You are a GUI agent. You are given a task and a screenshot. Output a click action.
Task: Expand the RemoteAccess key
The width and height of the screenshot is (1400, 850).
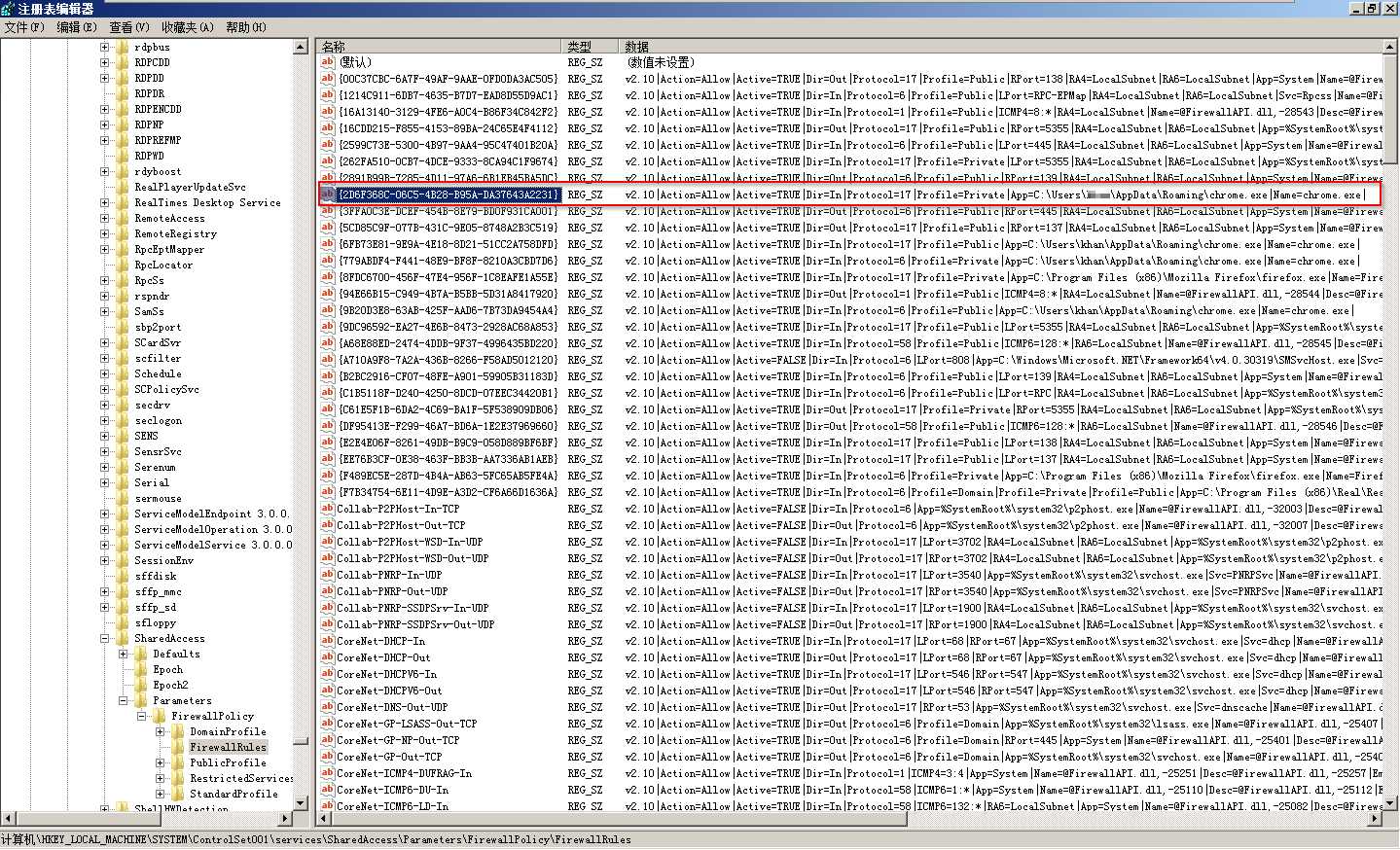click(104, 218)
